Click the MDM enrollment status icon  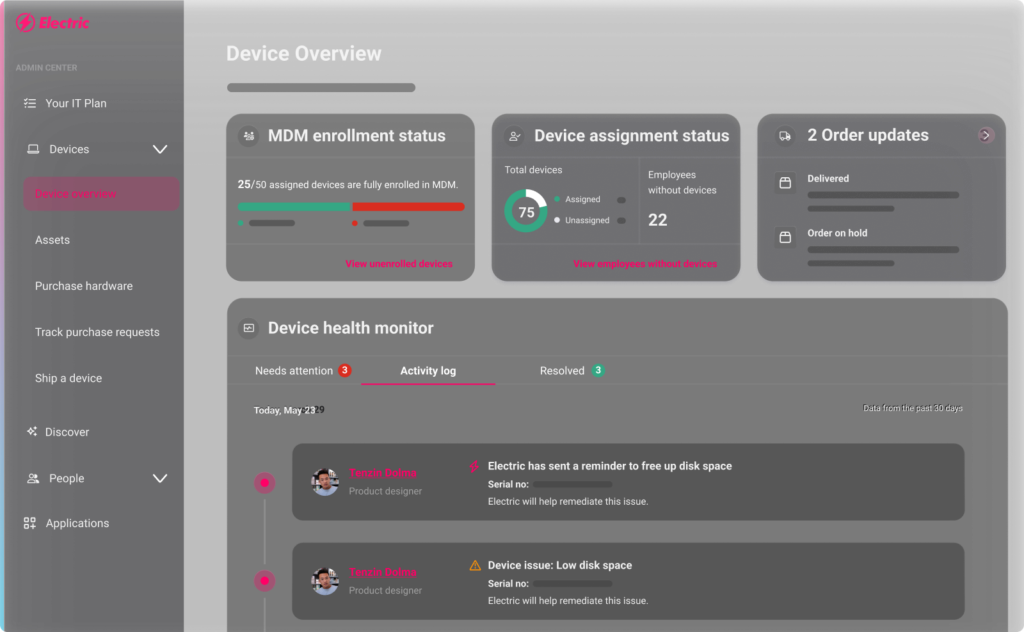click(x=248, y=136)
